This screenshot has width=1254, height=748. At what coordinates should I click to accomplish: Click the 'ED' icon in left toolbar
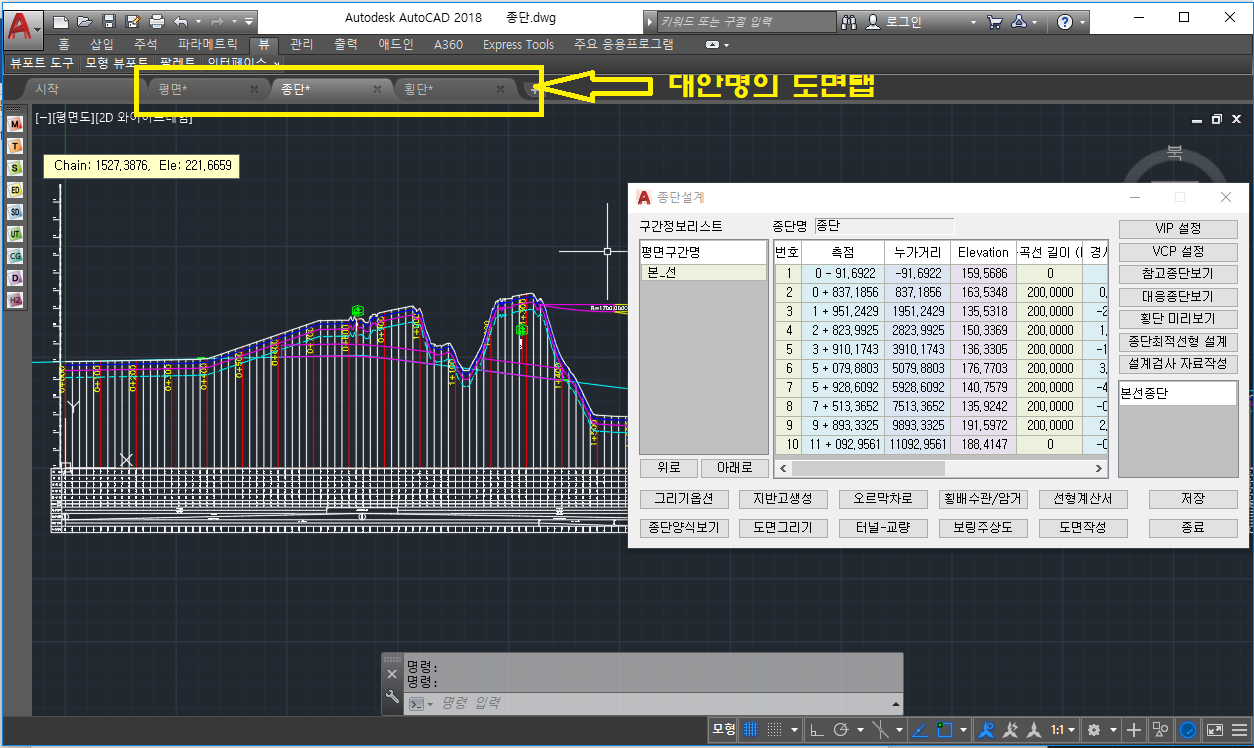pos(15,189)
